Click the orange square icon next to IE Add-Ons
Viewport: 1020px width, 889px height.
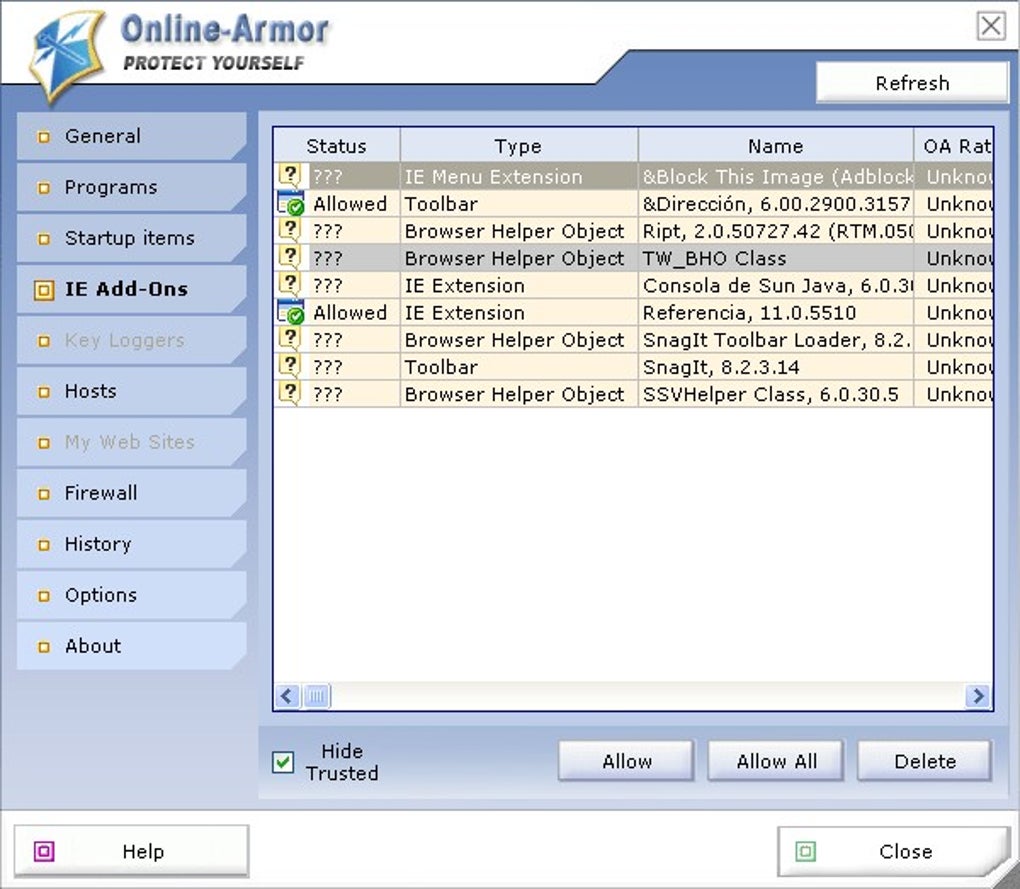coord(44,289)
